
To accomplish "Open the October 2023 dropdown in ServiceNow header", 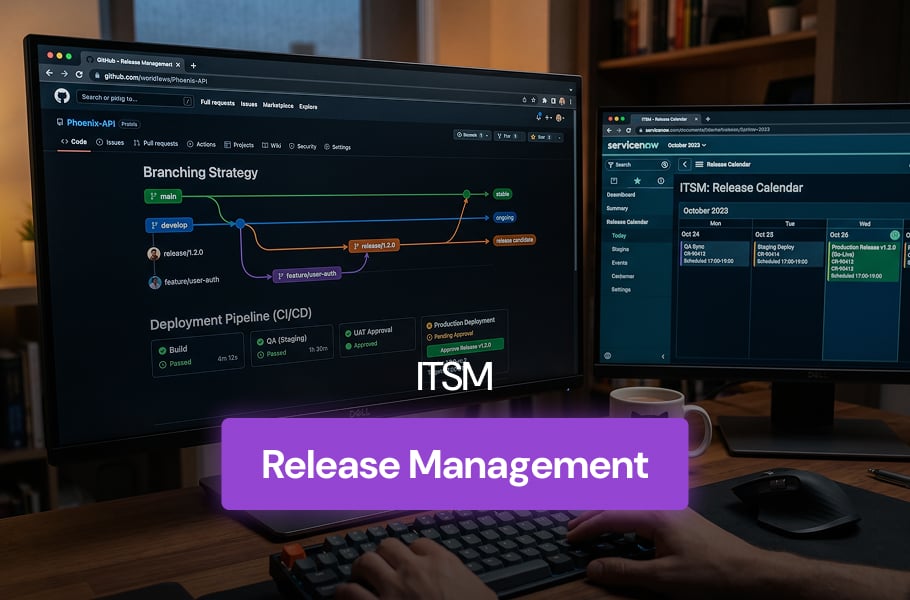I will [687, 145].
